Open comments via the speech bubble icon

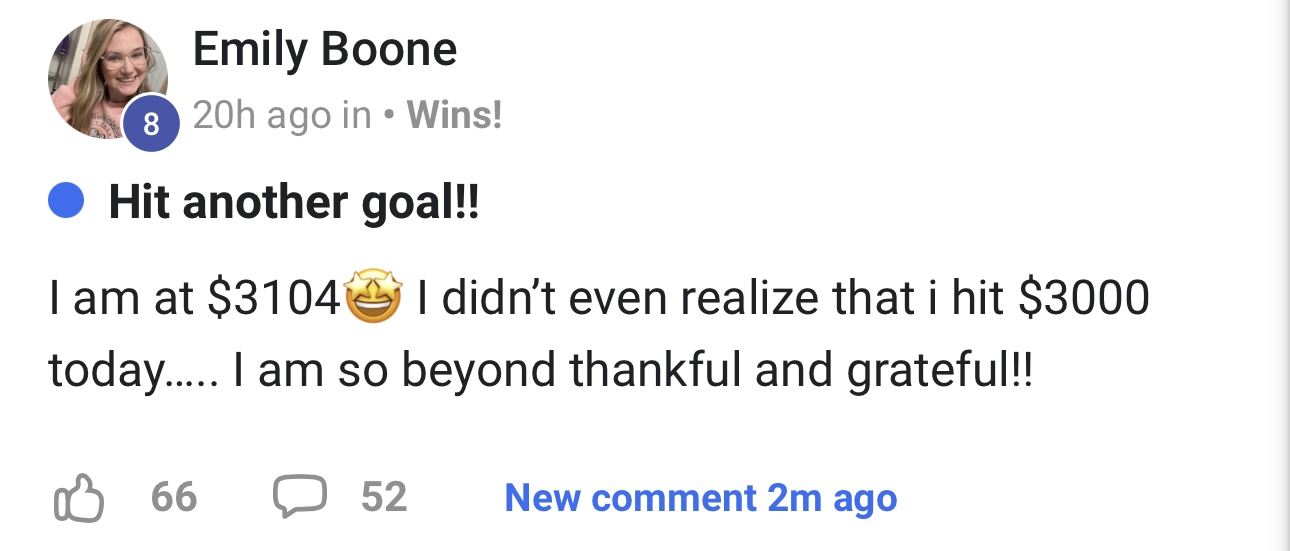tap(296, 498)
